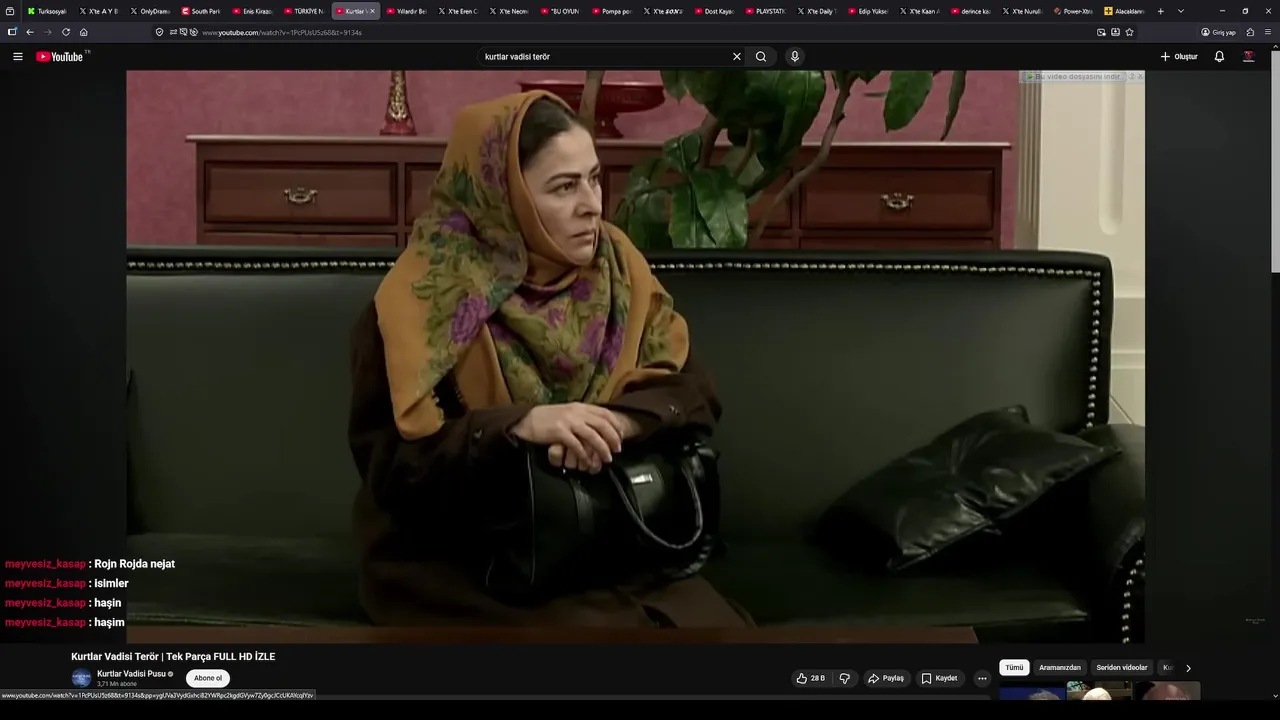Image resolution: width=1280 pixels, height=720 pixels.
Task: Switch to the Enis Kirazo tab
Action: 253,11
